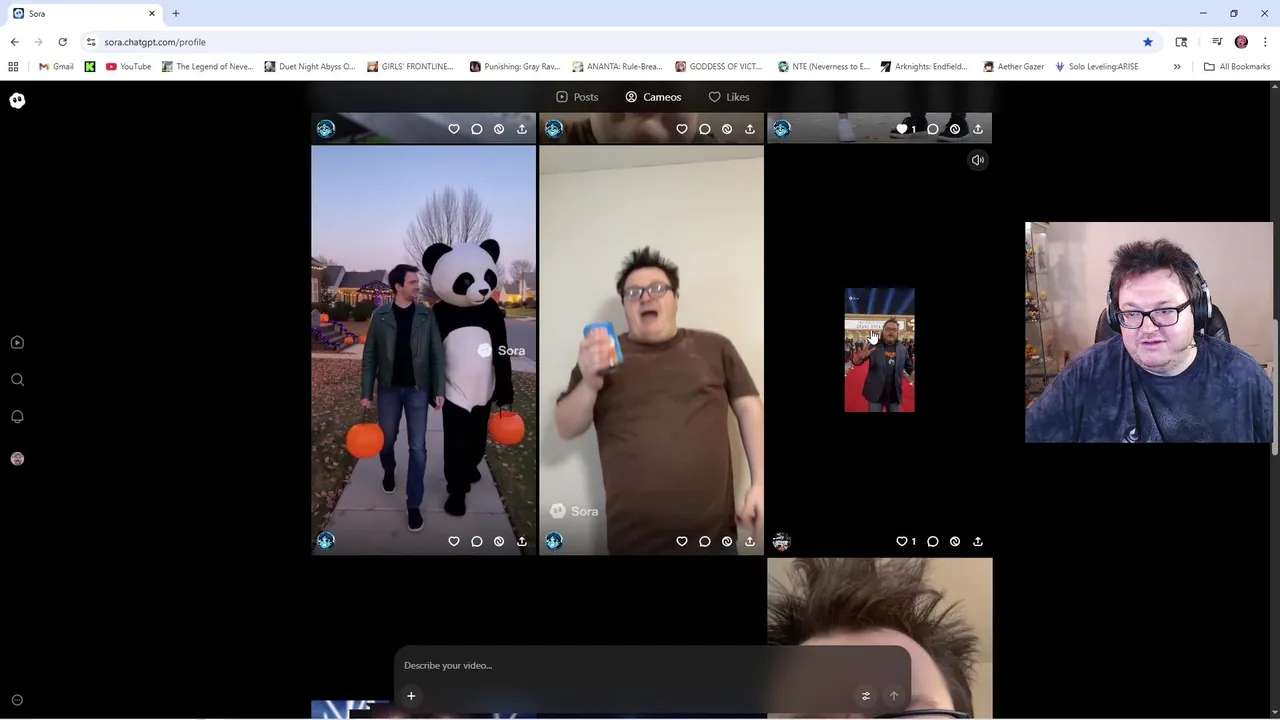Open the Chrome profile avatar

pyautogui.click(x=1241, y=42)
